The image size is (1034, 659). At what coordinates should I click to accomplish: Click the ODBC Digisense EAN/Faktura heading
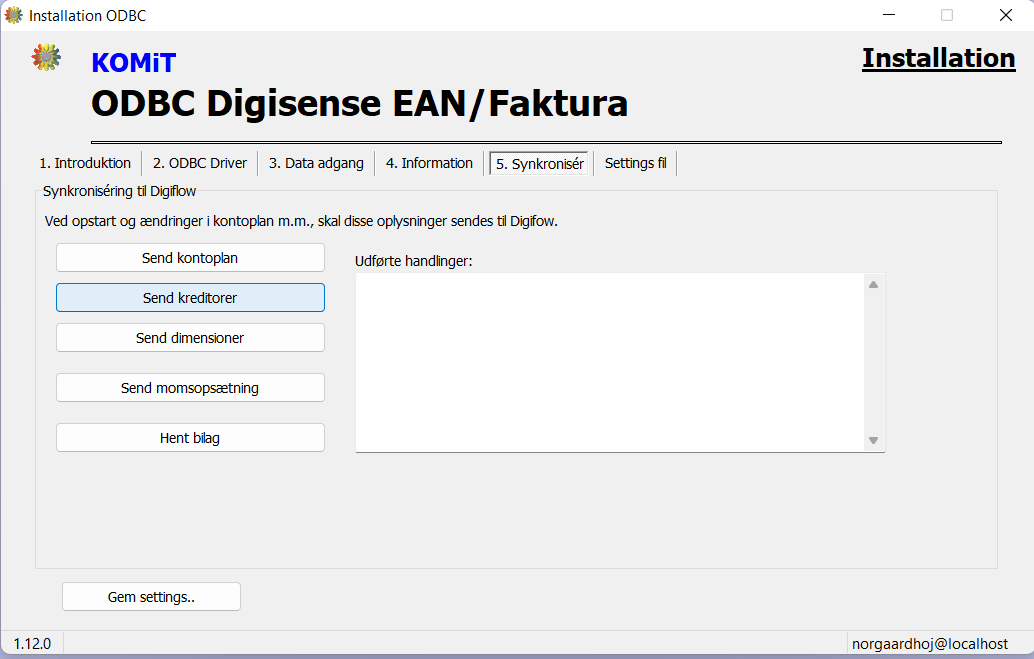359,104
